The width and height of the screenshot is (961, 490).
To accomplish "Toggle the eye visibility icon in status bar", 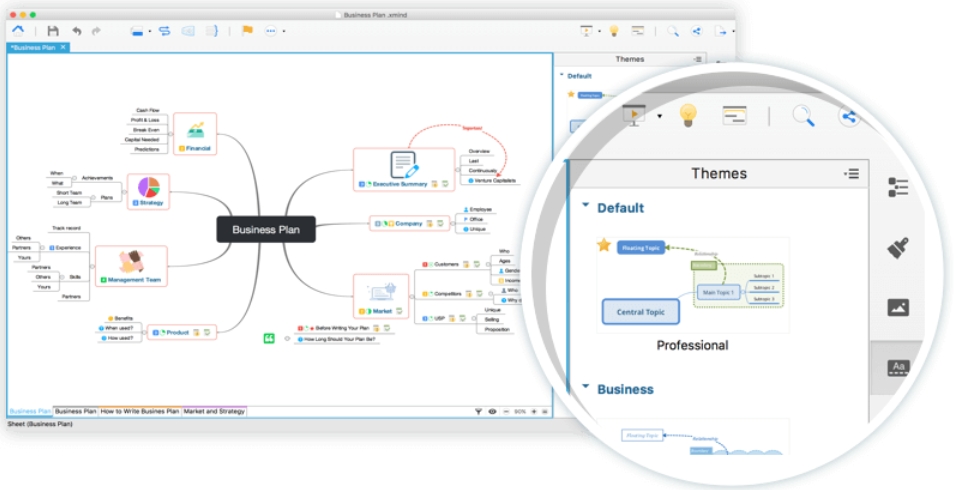I will [492, 412].
